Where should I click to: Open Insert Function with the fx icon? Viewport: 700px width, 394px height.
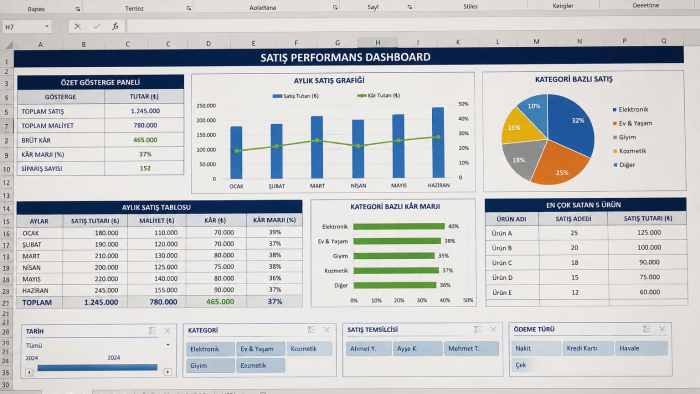[x=115, y=27]
